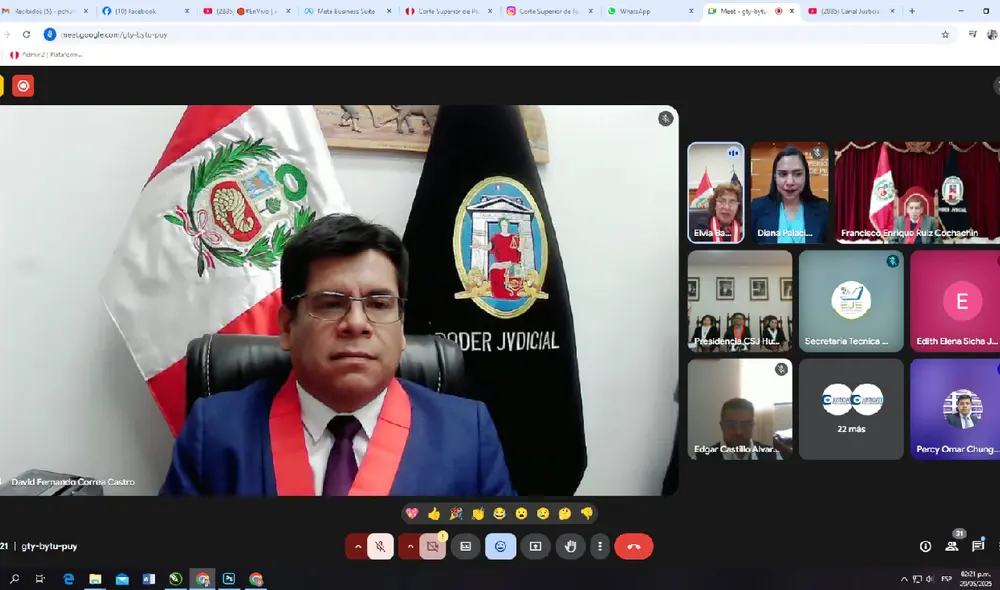
Task: Expand audio settings arrow beside microphone
Action: 357,546
